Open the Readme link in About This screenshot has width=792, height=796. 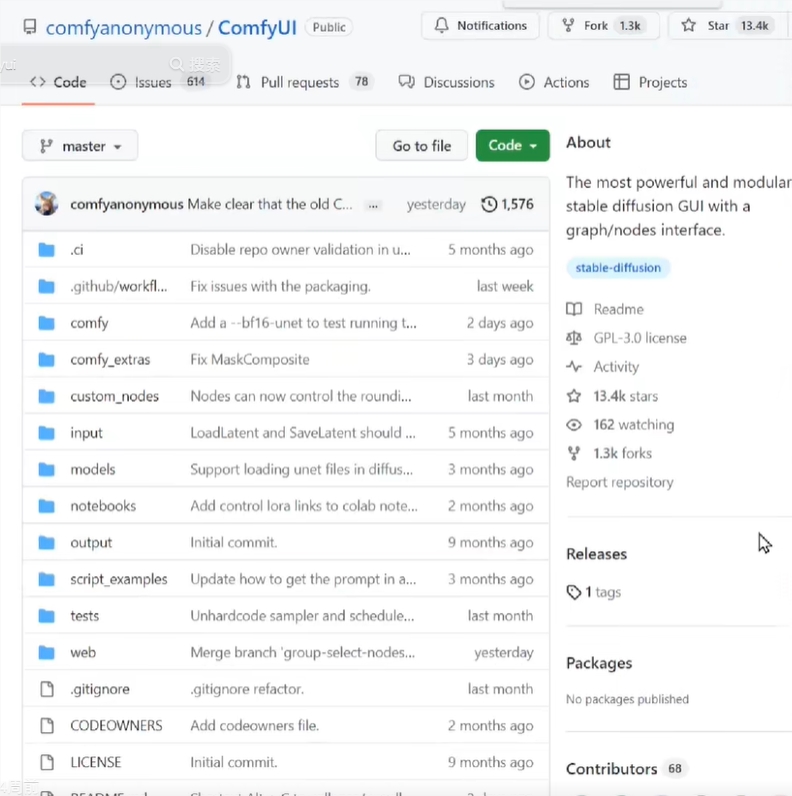coord(618,309)
